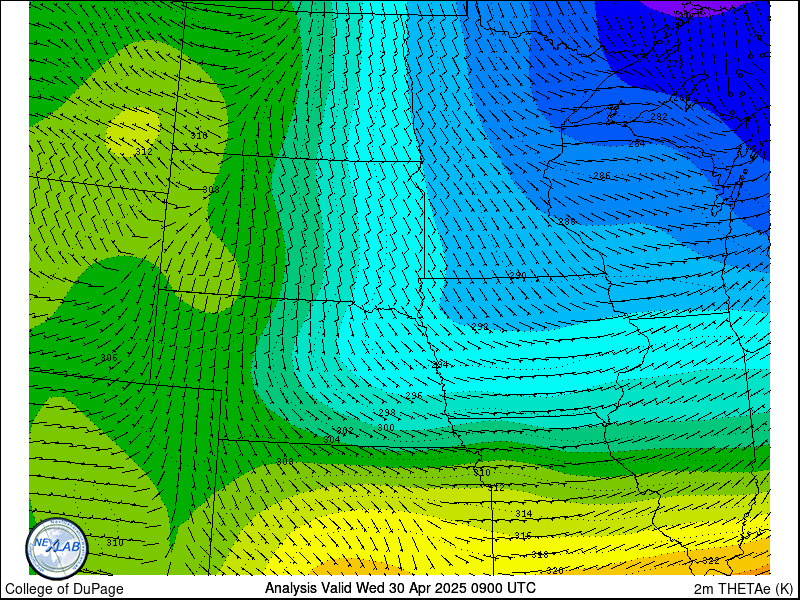The image size is (800, 600).
Task: Click the 304 contour label
Action: click(332, 439)
